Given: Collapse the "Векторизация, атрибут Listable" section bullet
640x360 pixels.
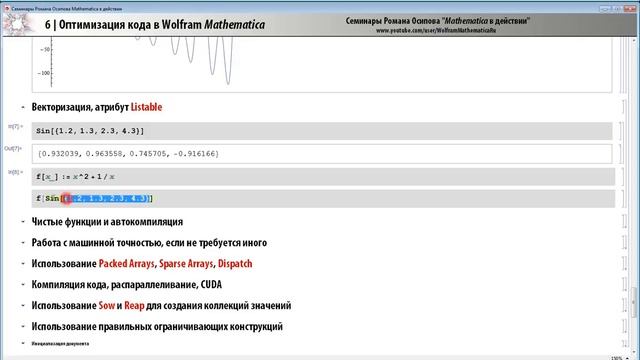Looking at the screenshot, I should (23, 107).
